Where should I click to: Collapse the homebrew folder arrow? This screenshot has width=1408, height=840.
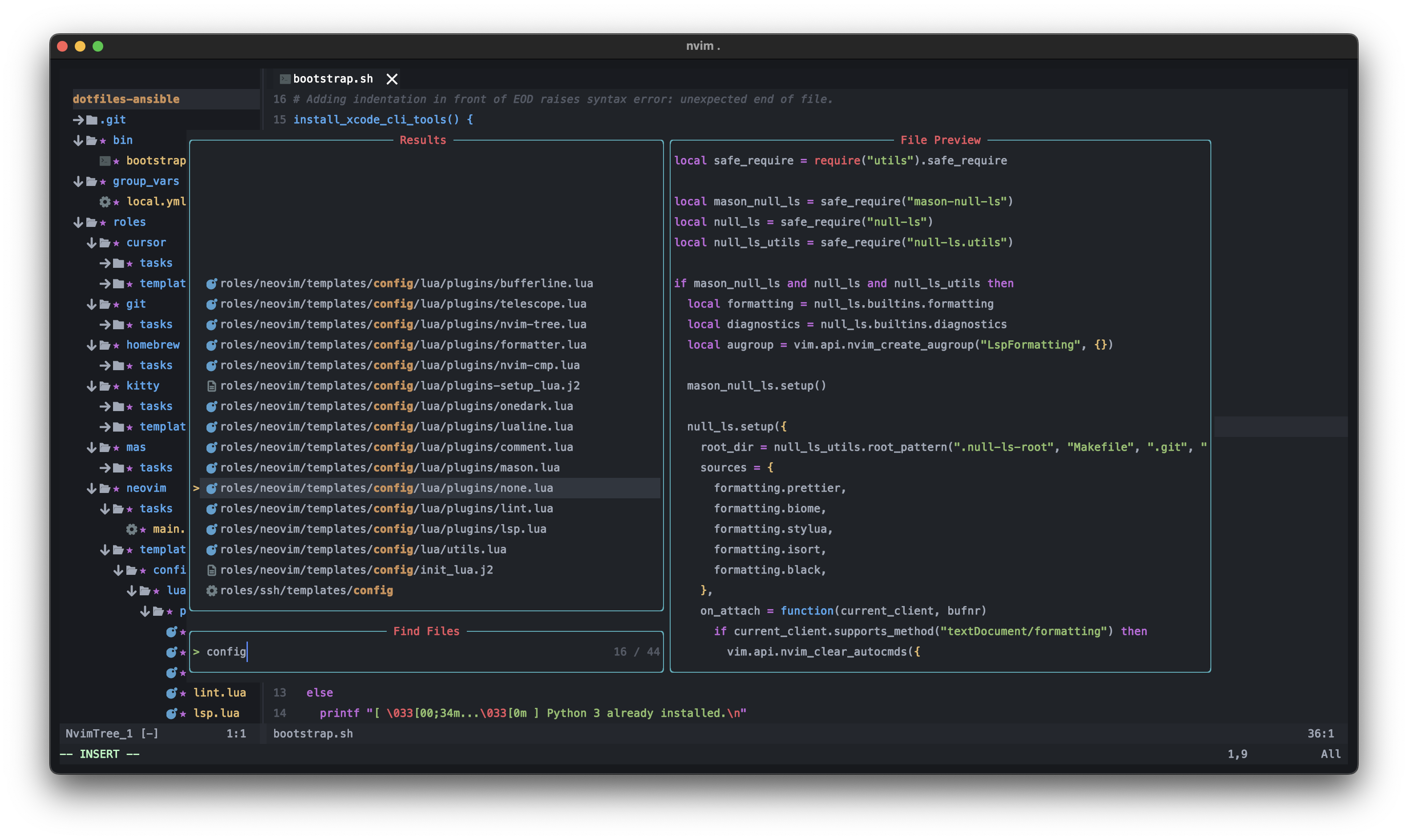tap(92, 345)
